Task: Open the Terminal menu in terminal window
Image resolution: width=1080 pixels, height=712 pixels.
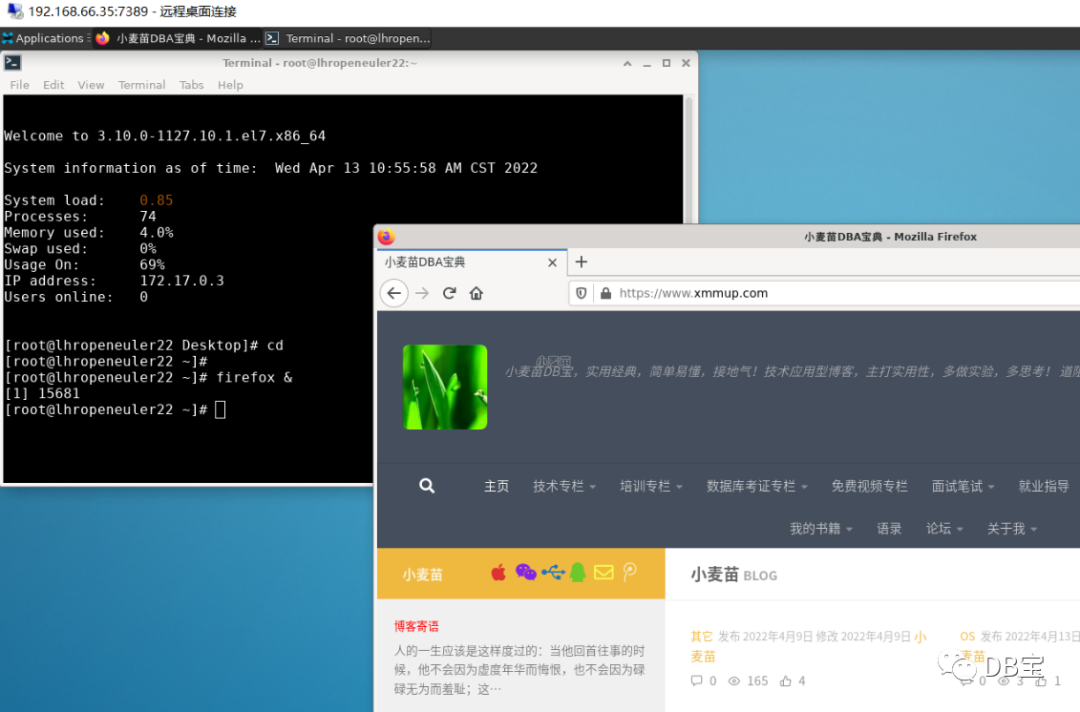Action: [141, 85]
